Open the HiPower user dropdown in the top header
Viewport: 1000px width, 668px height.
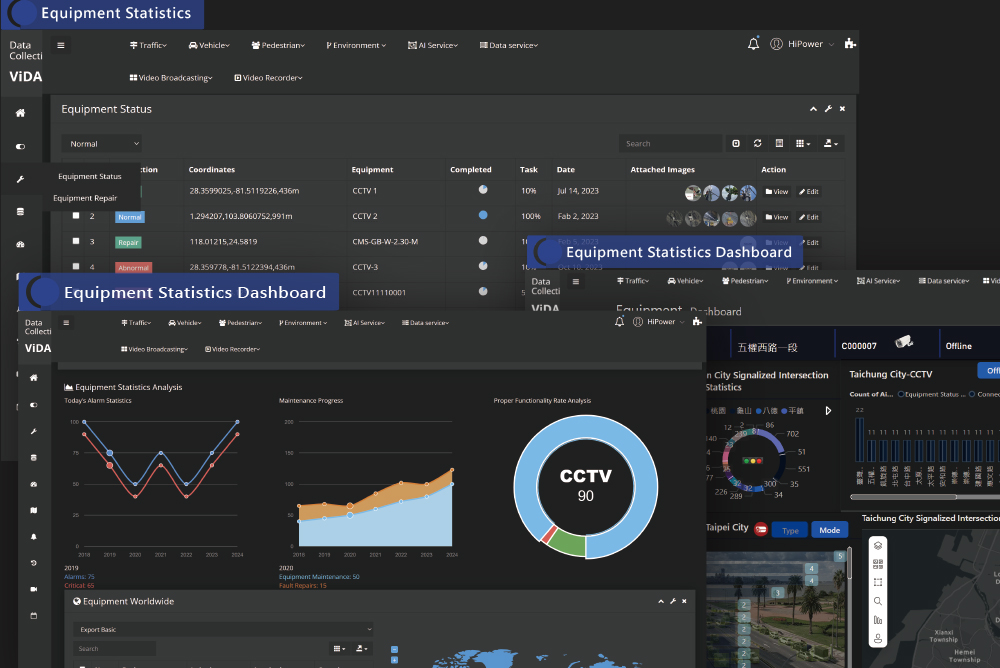pos(810,45)
